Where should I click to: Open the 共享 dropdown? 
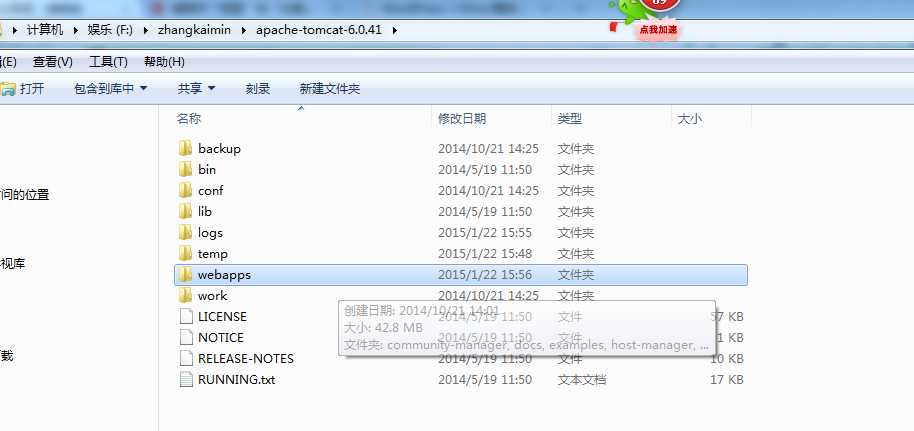tap(196, 89)
